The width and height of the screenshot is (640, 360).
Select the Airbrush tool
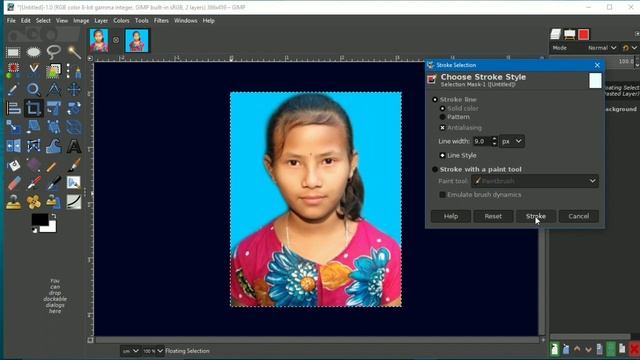[x=33, y=183]
